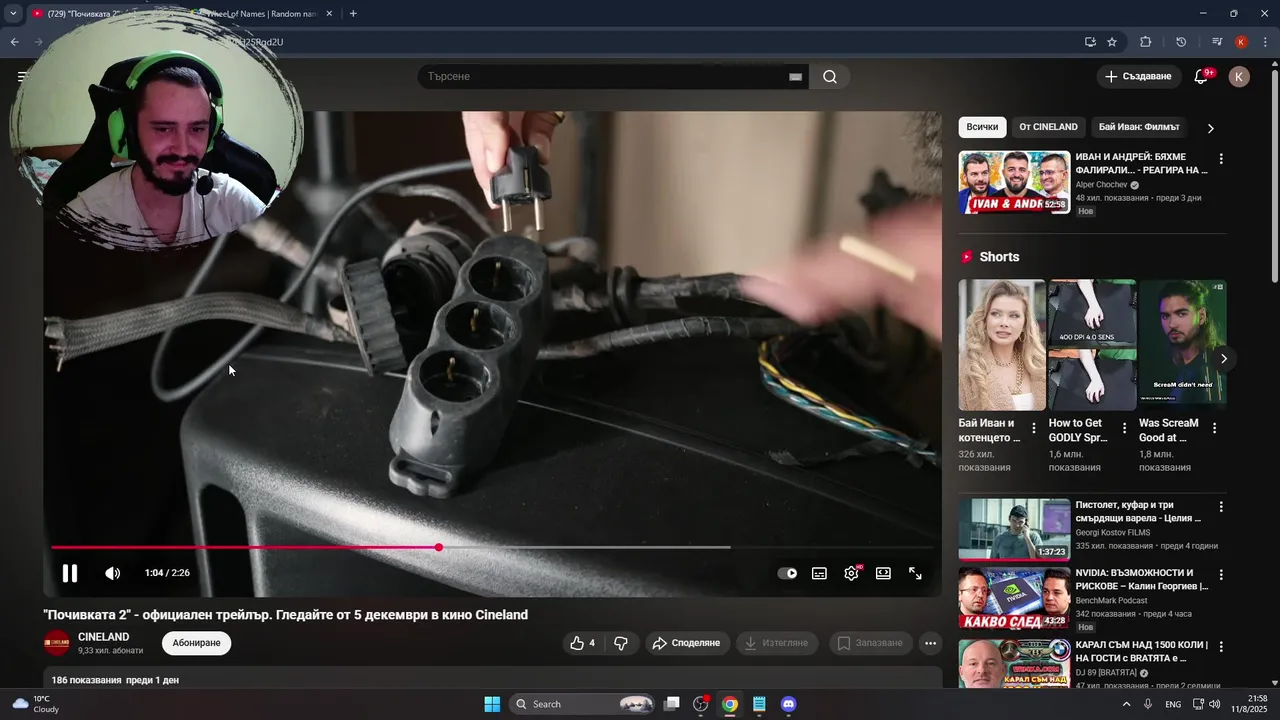Open Discord from the taskbar
Screen dimensions: 1280x720
(788, 704)
